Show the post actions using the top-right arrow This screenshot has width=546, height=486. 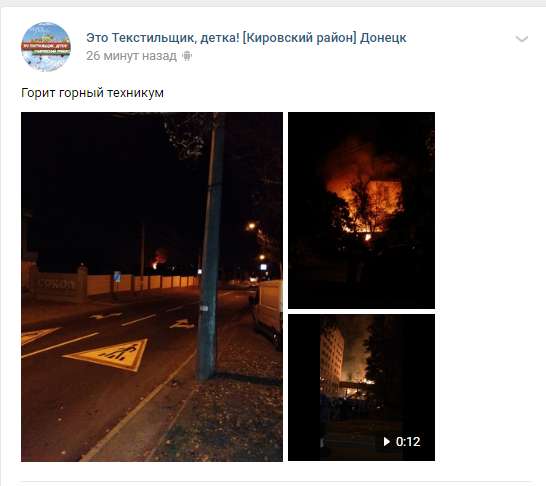(x=522, y=38)
